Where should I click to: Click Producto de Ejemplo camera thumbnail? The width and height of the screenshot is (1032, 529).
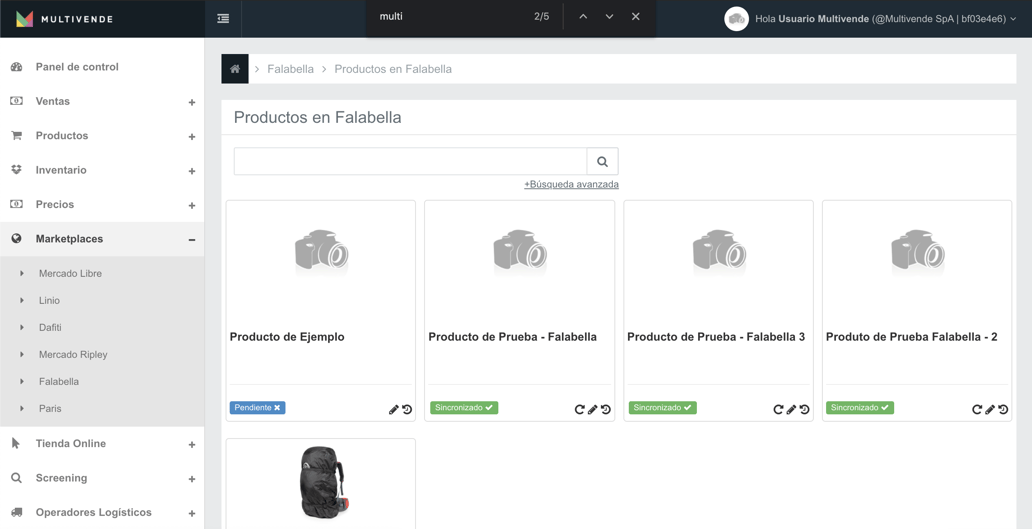[x=321, y=253]
